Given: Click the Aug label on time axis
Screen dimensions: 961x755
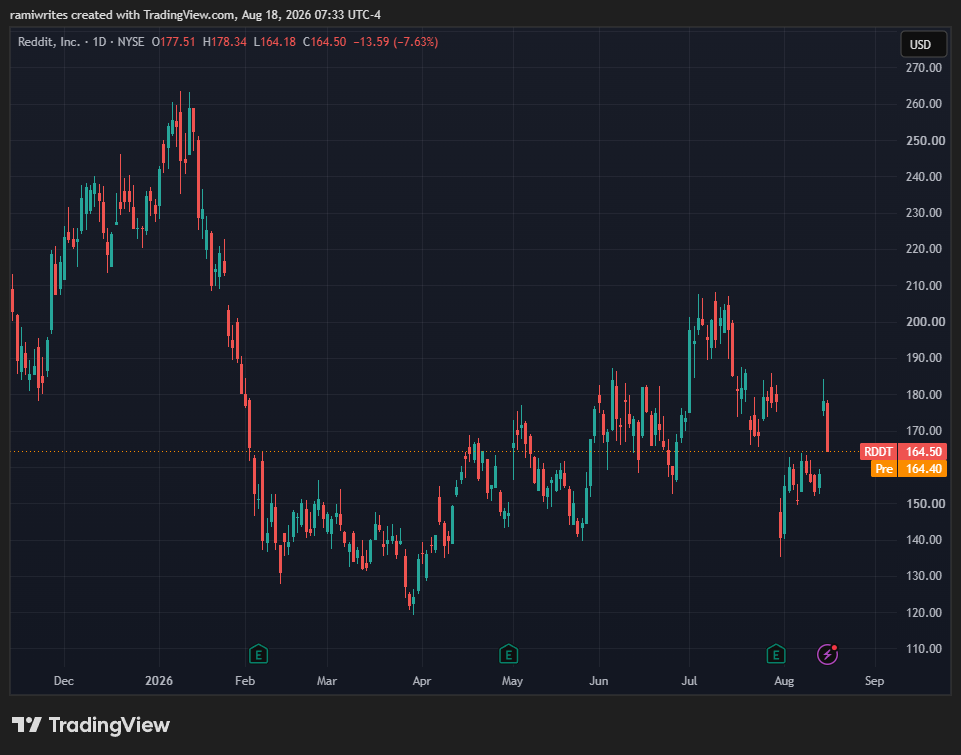Looking at the screenshot, I should 784,681.
